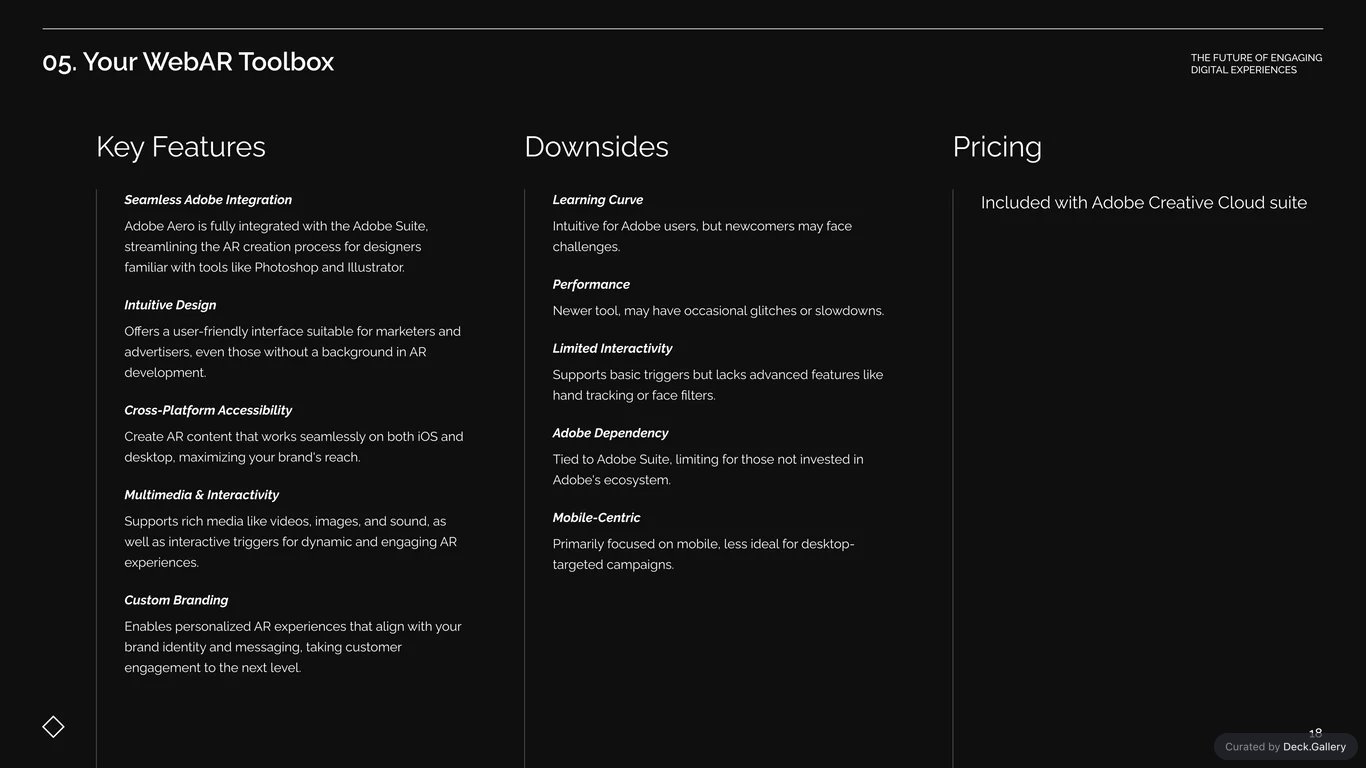The height and width of the screenshot is (768, 1366).
Task: Click the 'Custom Branding' subheading
Action: [176, 600]
